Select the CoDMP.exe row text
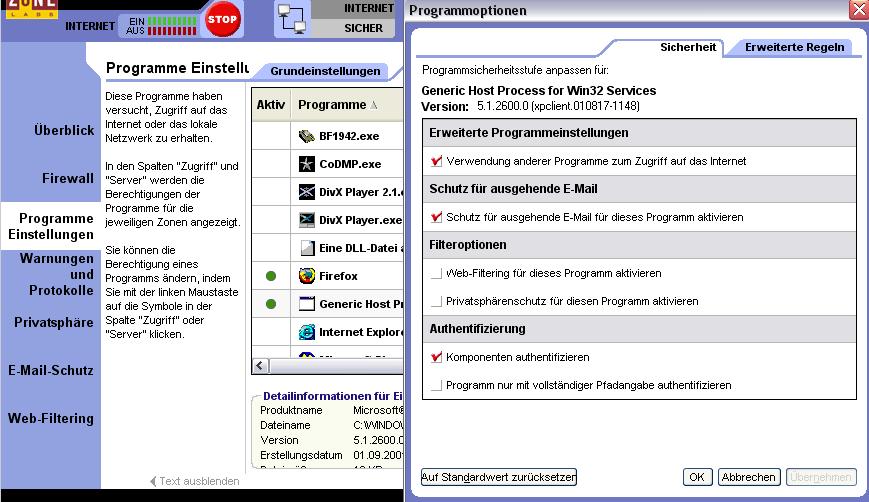Screen dimensions: 869x502 click(x=350, y=164)
